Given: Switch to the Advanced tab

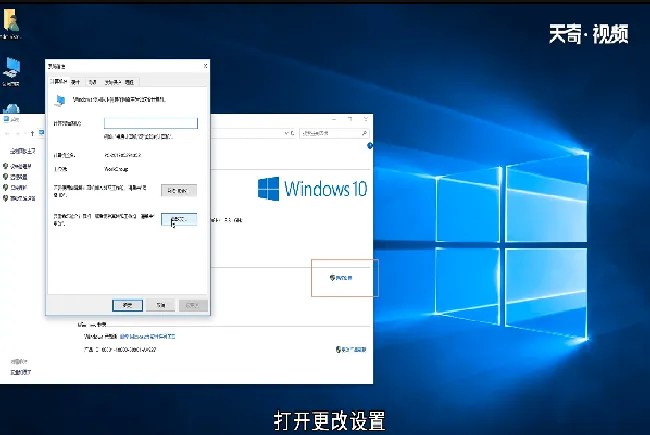Looking at the screenshot, I should click(93, 82).
